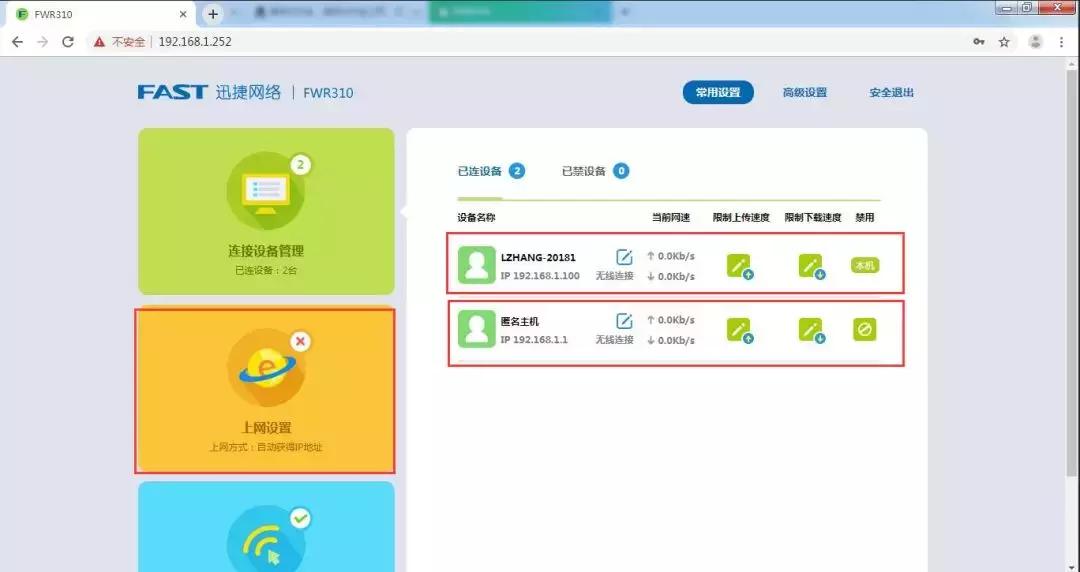1080x572 pixels.
Task: Click IP 192.168.1.100 text
Action: point(540,276)
